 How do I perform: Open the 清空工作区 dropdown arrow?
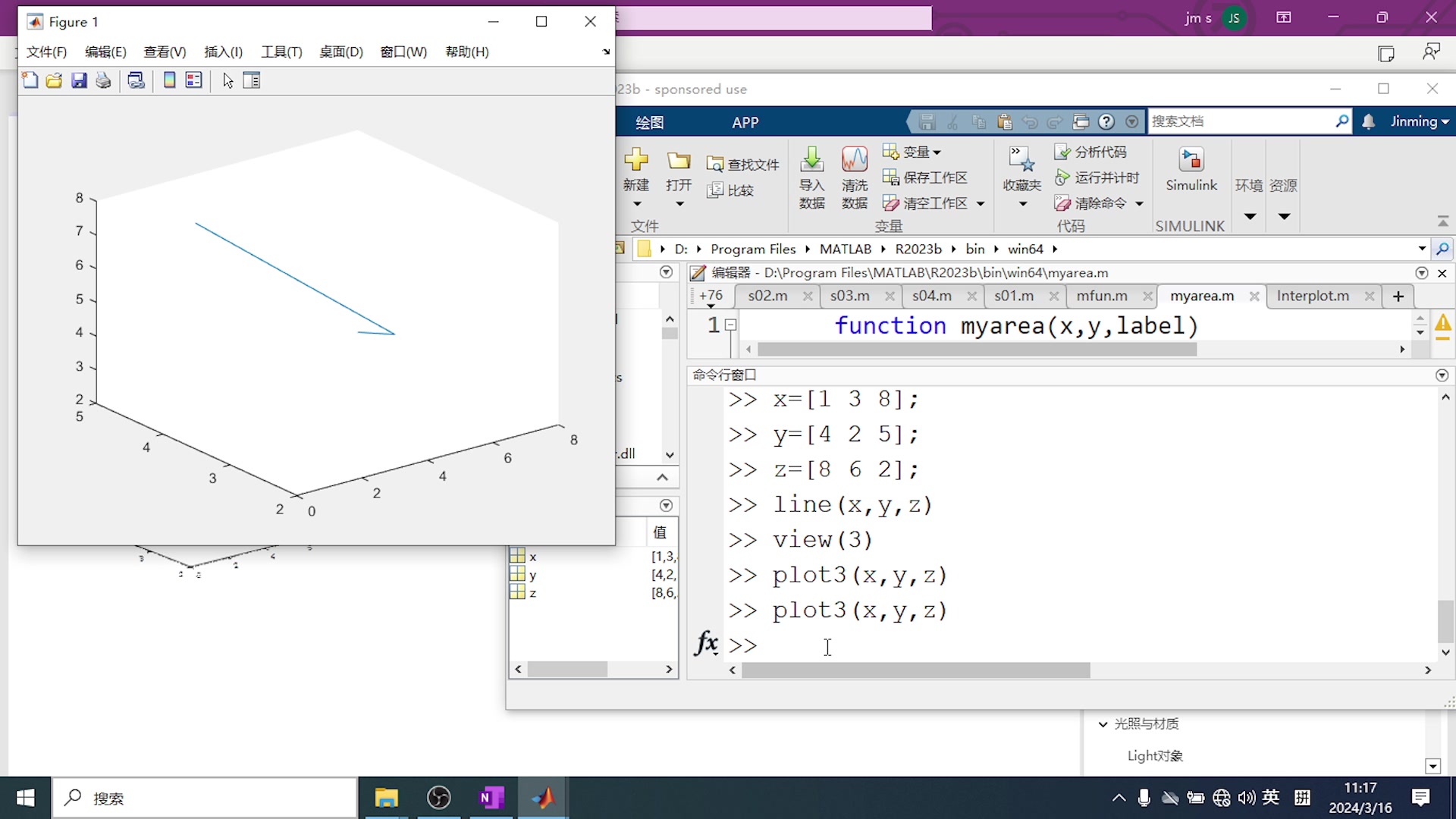981,204
